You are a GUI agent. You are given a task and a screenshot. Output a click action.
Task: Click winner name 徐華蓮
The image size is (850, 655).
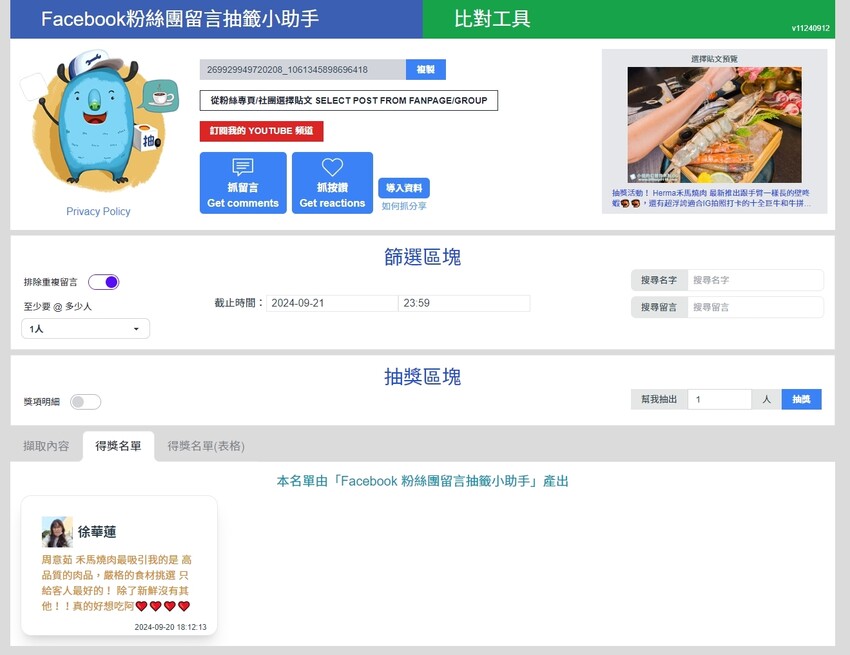97,532
